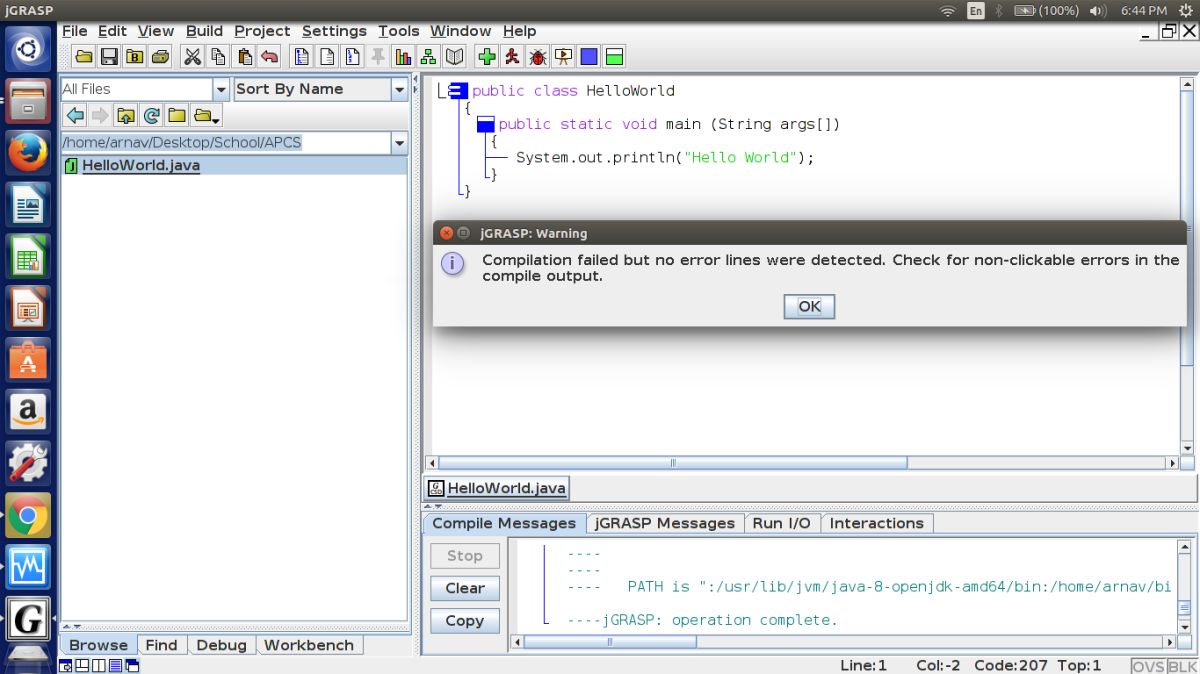
Task: Open the File menu
Action: (75, 31)
